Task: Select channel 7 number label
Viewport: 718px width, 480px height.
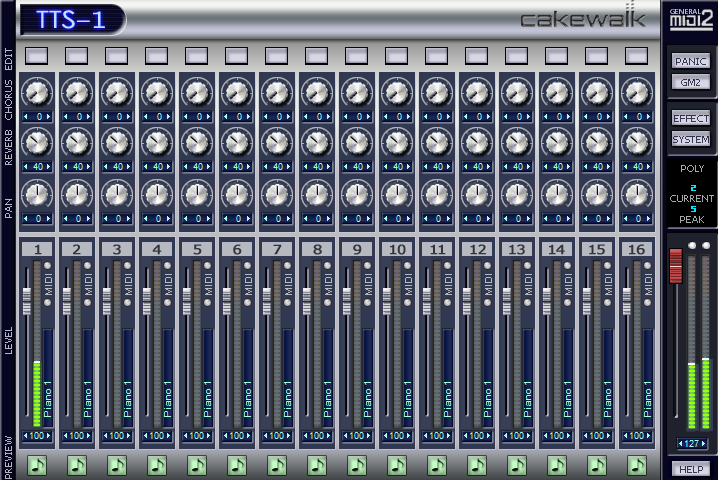Action: pyautogui.click(x=277, y=249)
